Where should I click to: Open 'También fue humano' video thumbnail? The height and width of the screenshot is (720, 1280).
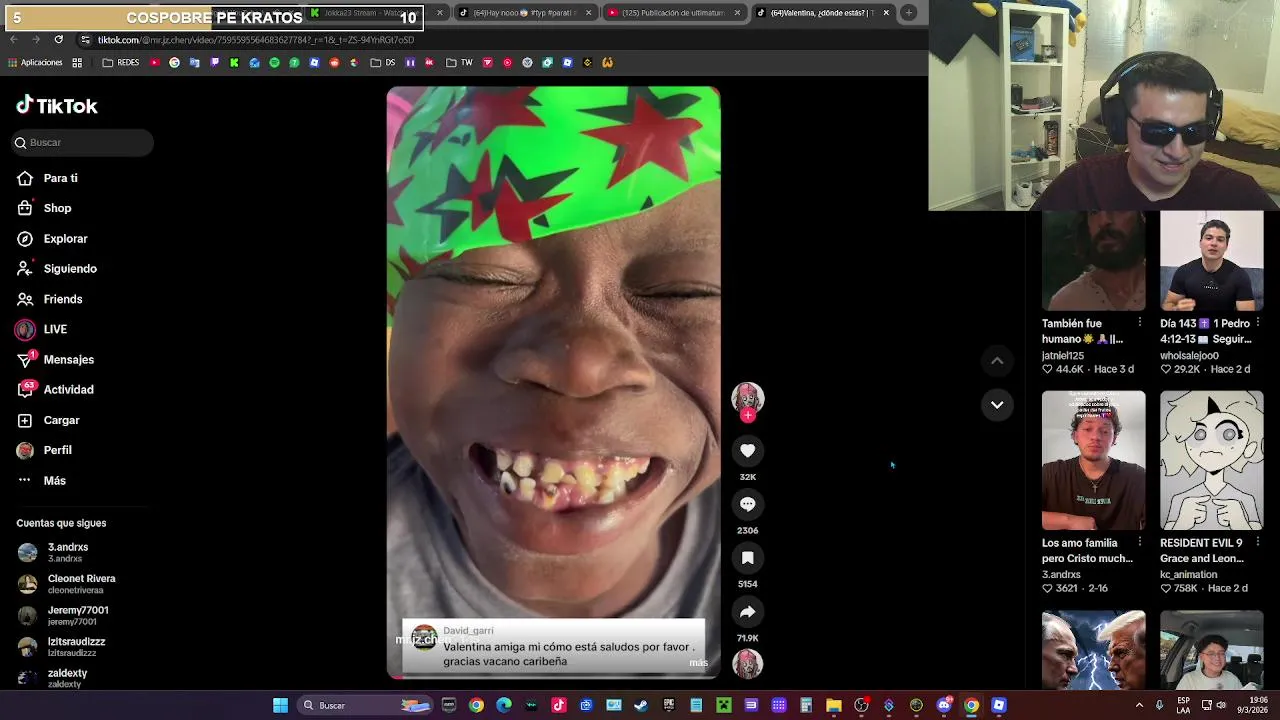click(x=1093, y=261)
